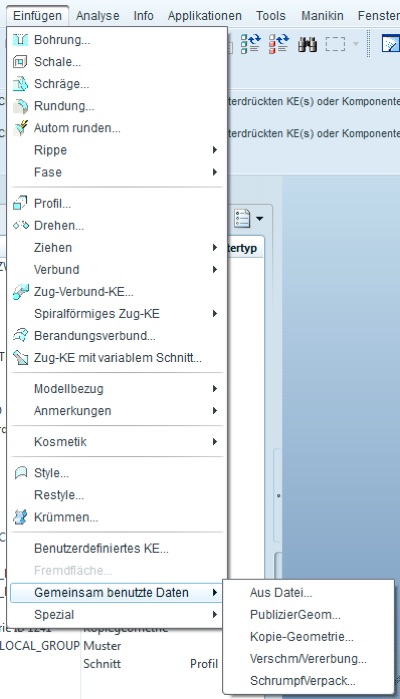
Task: Select Autom runden auto-round icon
Action: [21, 128]
